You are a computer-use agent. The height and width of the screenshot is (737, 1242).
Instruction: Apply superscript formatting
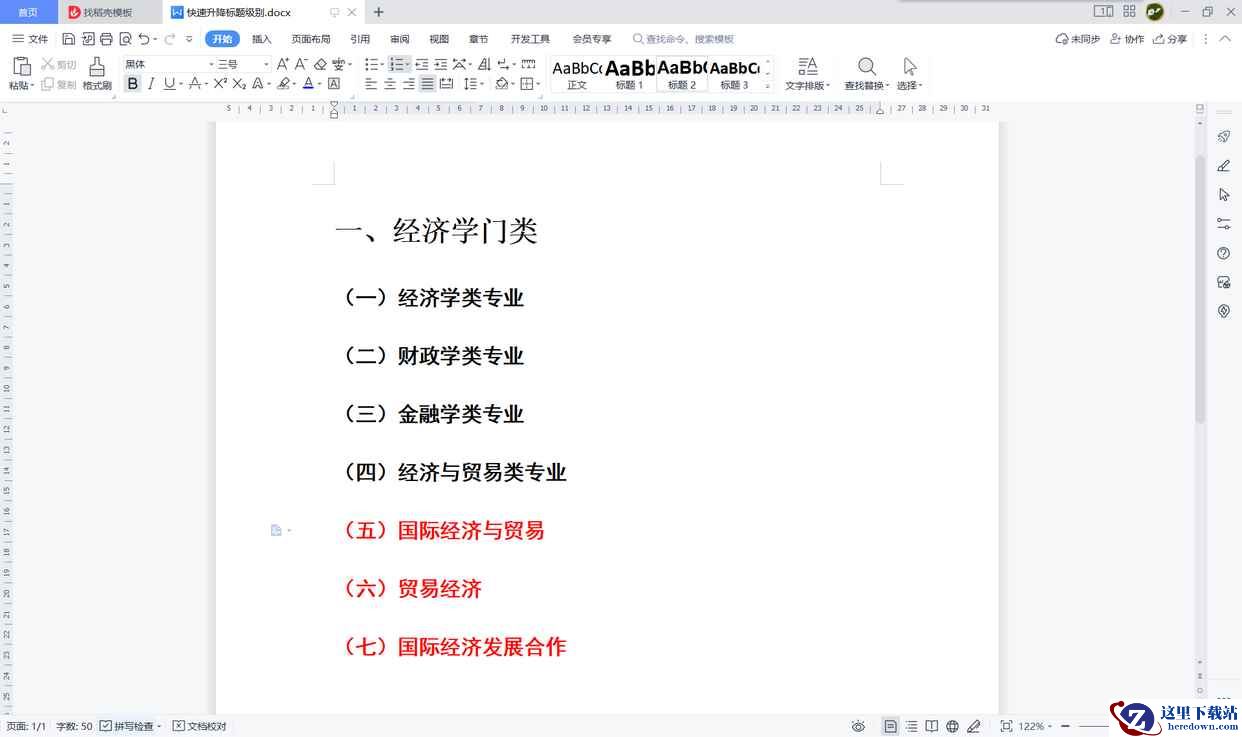[x=221, y=84]
